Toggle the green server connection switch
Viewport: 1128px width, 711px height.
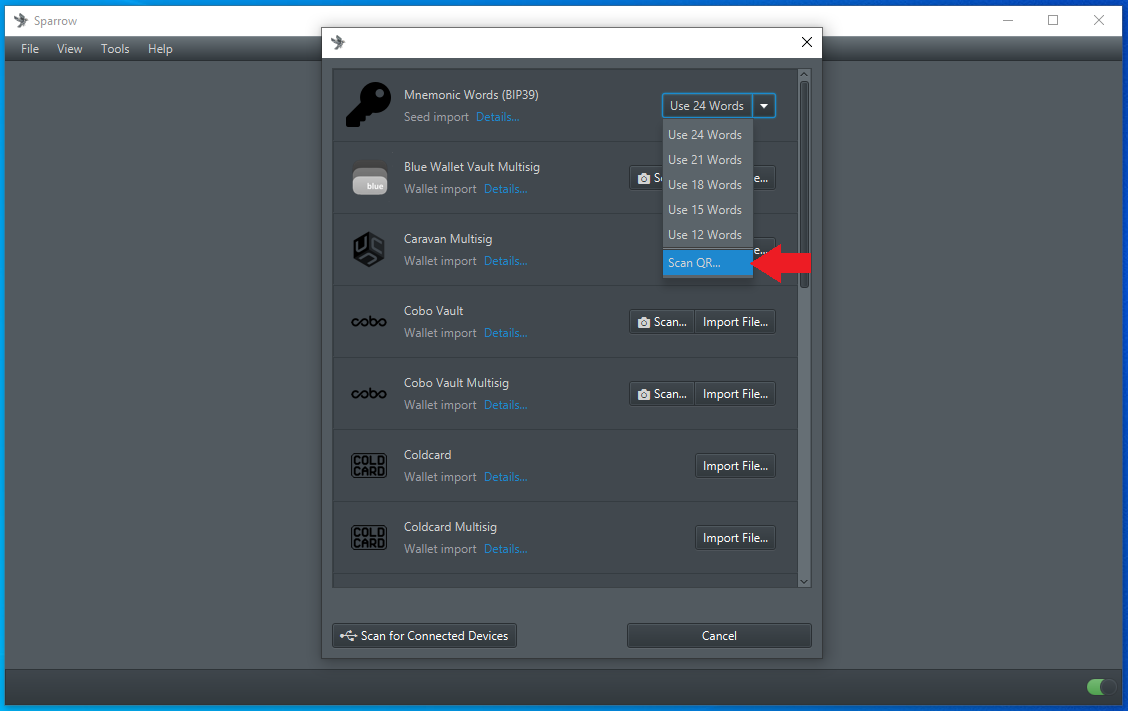[x=1101, y=687]
